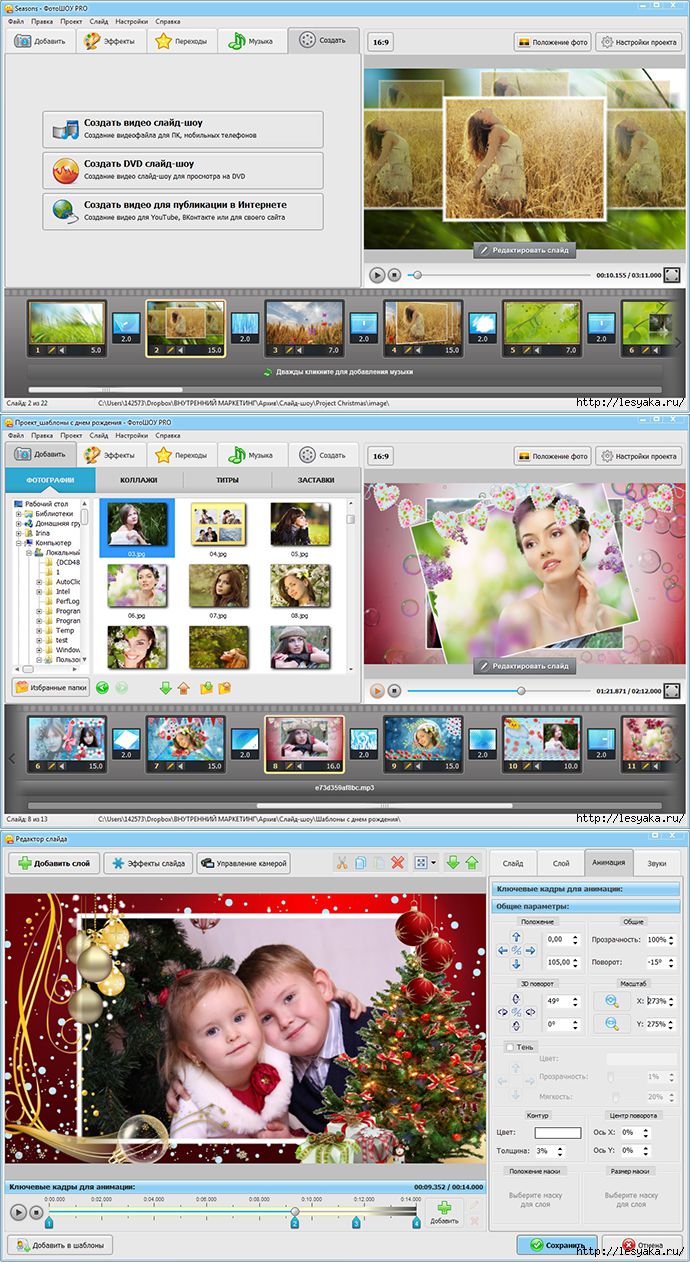Select keyframe marker 2 on the animation timeline

[294, 1222]
